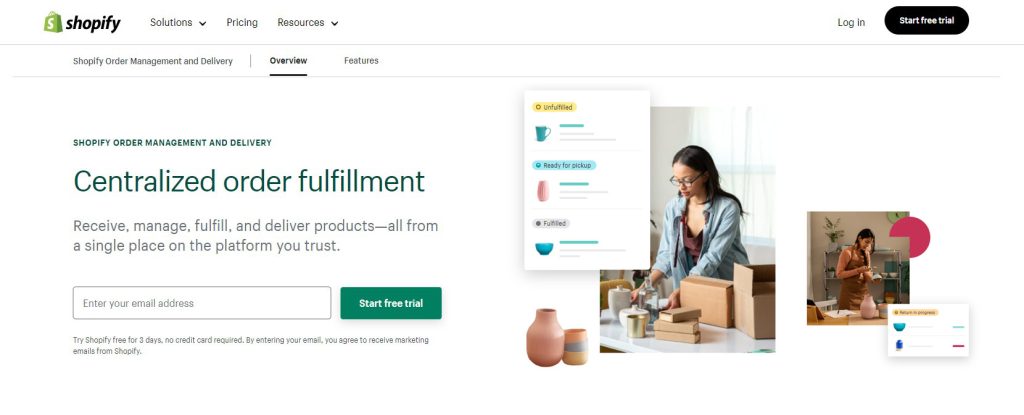Select the Ready for pickup status badge
1024x415 pixels.
pos(564,165)
